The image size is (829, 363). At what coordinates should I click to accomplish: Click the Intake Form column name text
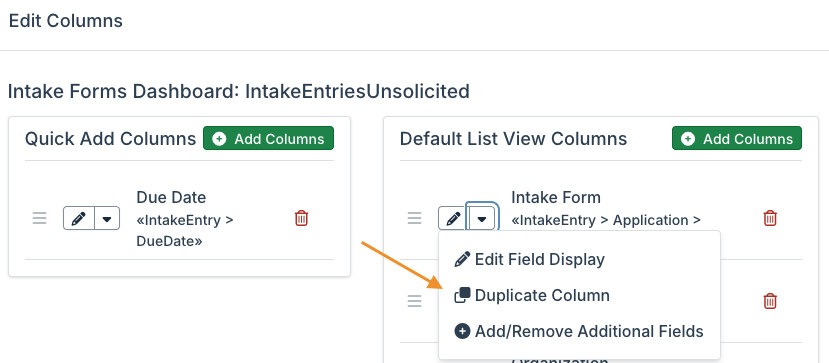556,197
